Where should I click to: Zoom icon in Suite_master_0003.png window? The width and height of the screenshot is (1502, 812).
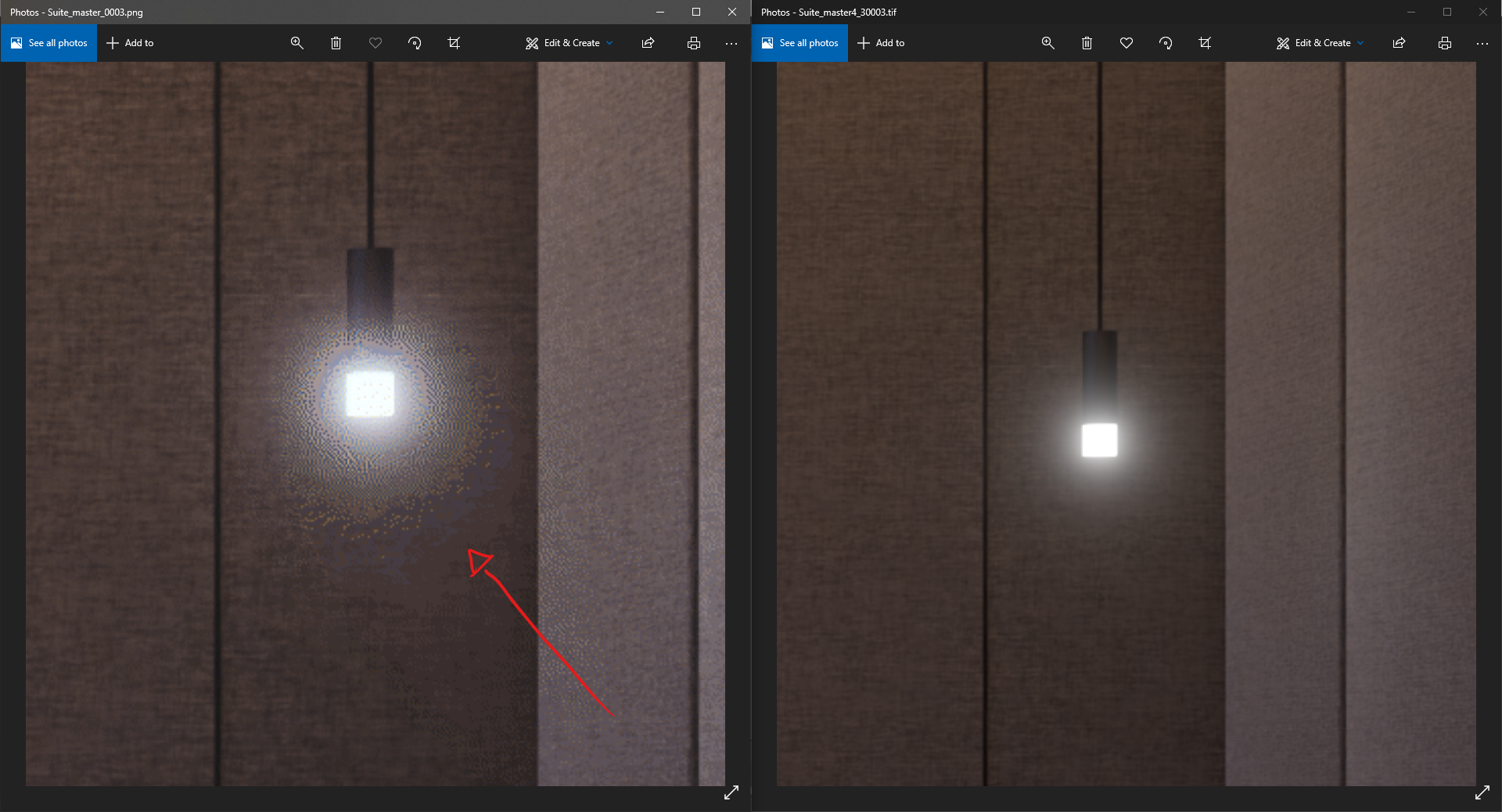pyautogui.click(x=297, y=43)
